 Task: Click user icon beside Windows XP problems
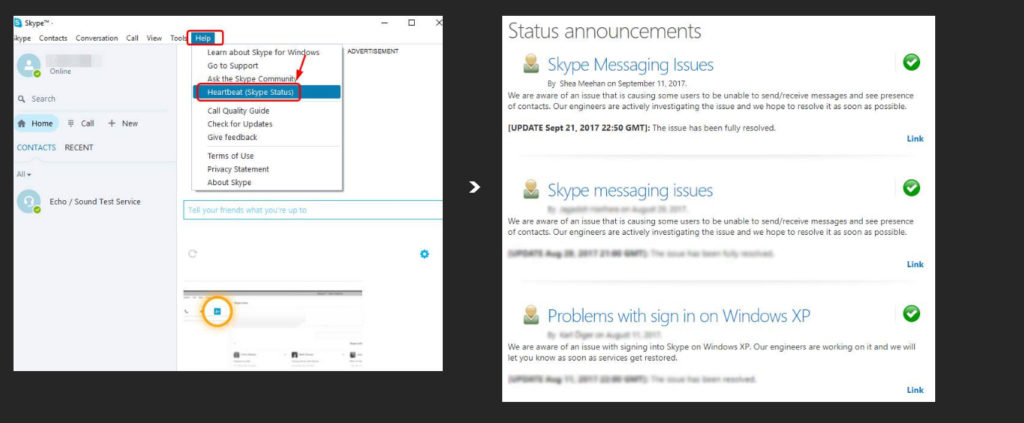tap(531, 315)
